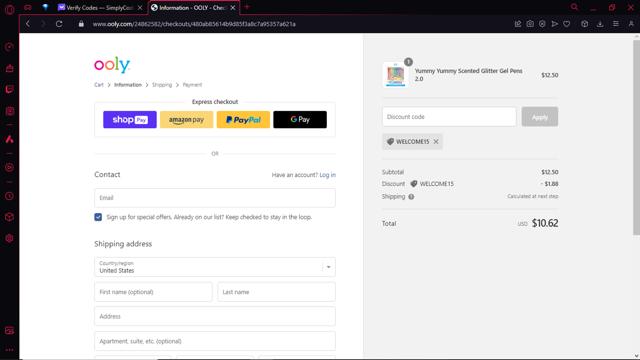Image resolution: width=640 pixels, height=360 pixels.
Task: Click the page vertical scrollbar
Action: [x=636, y=137]
